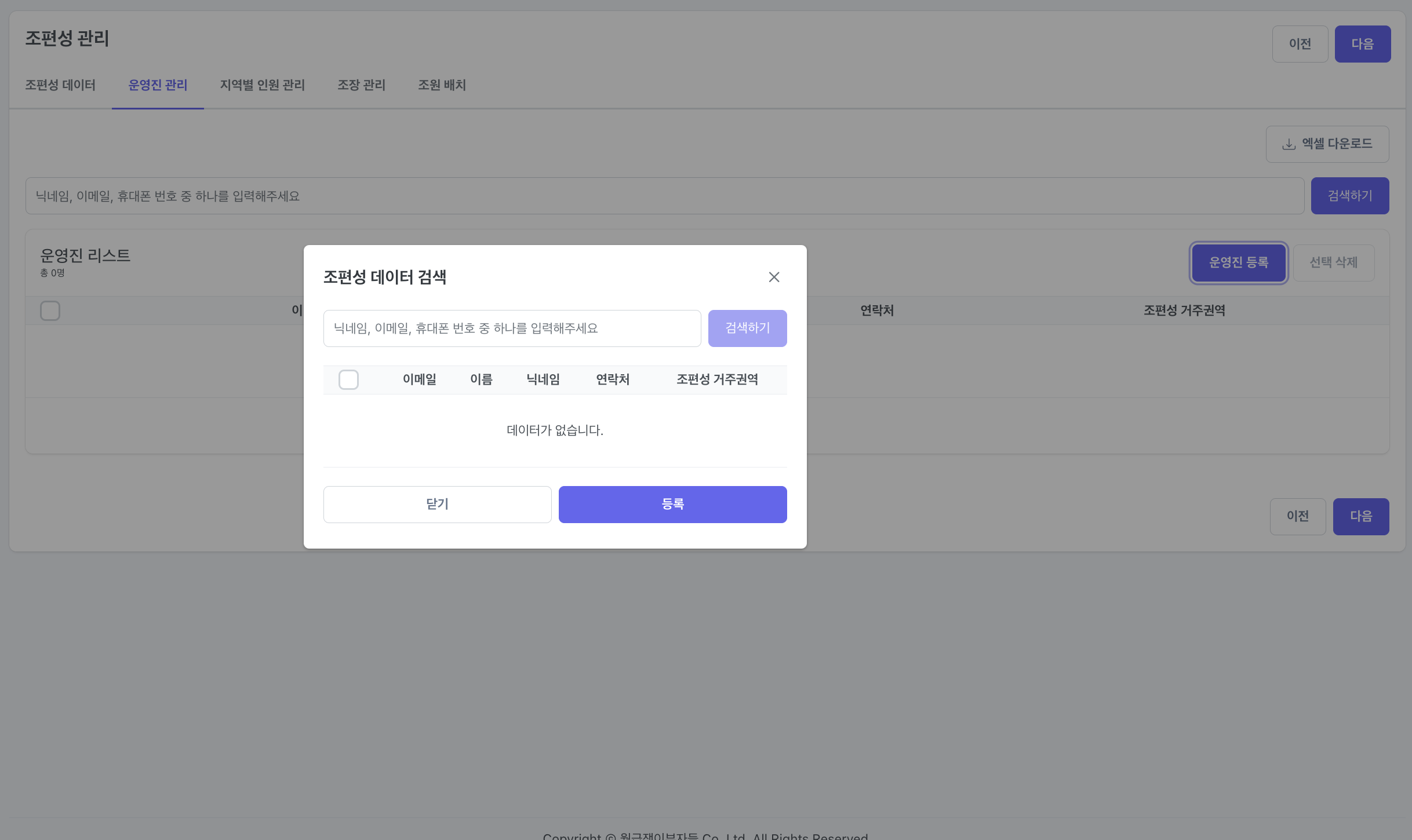Toggle the 운영진 리스트 header checkbox
Viewport: 1412px width, 840px height.
50,311
